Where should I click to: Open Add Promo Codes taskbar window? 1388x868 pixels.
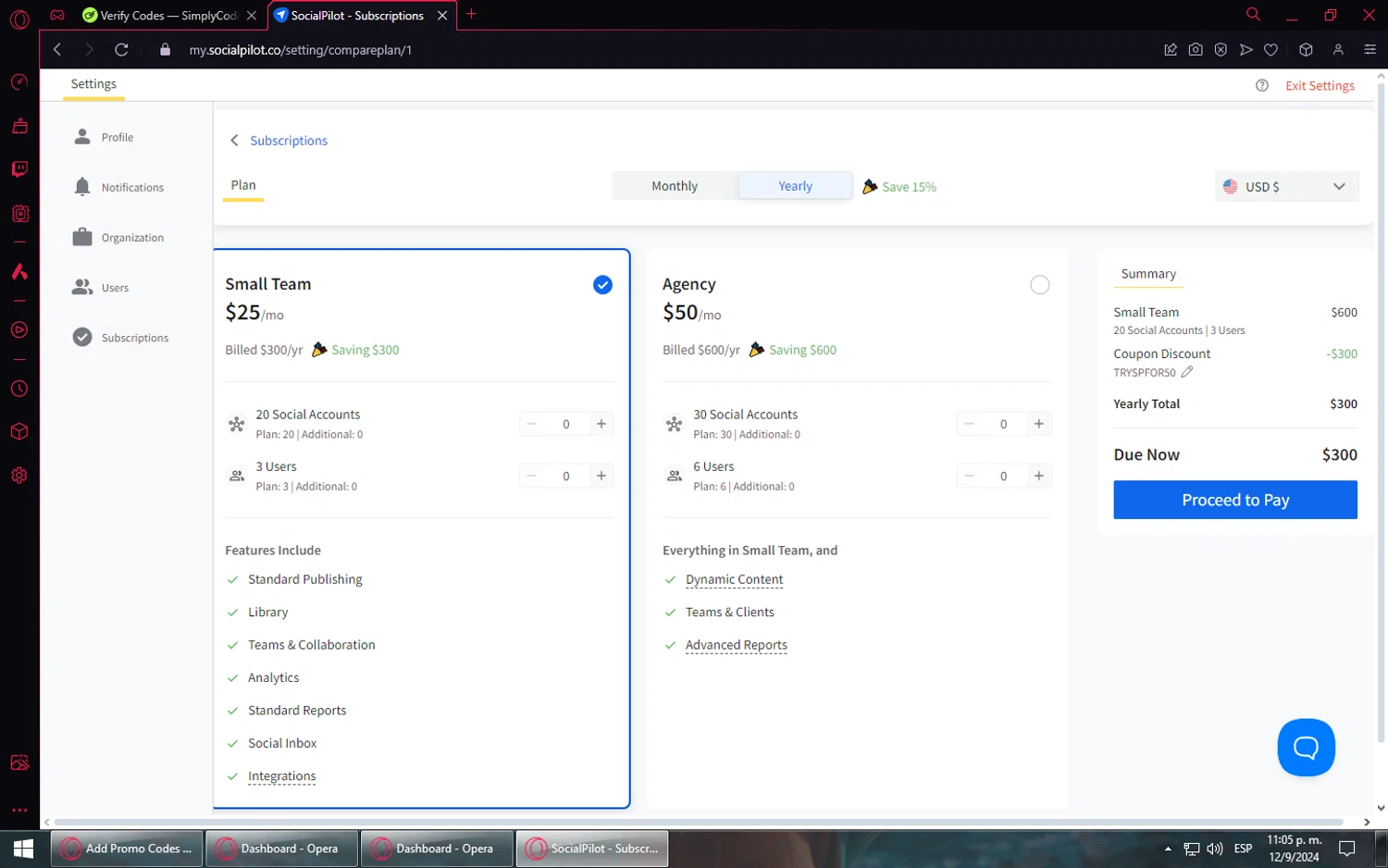tap(126, 849)
